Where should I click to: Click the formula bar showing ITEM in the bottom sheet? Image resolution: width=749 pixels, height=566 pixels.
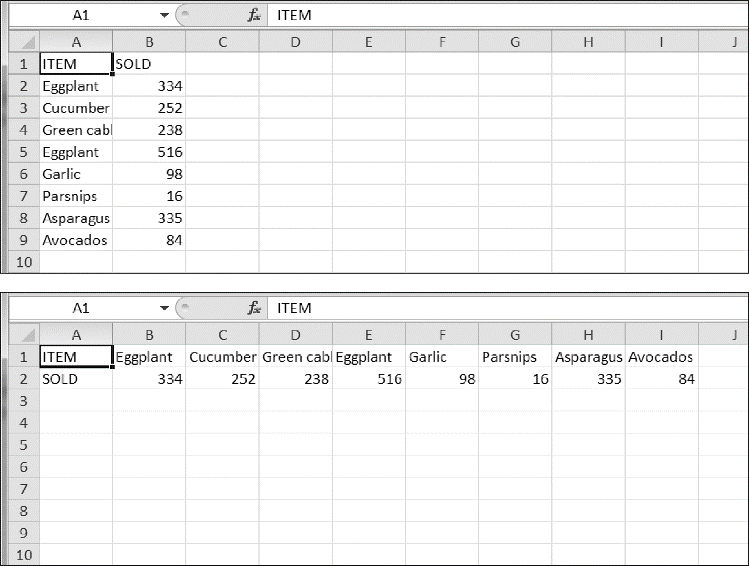point(508,308)
